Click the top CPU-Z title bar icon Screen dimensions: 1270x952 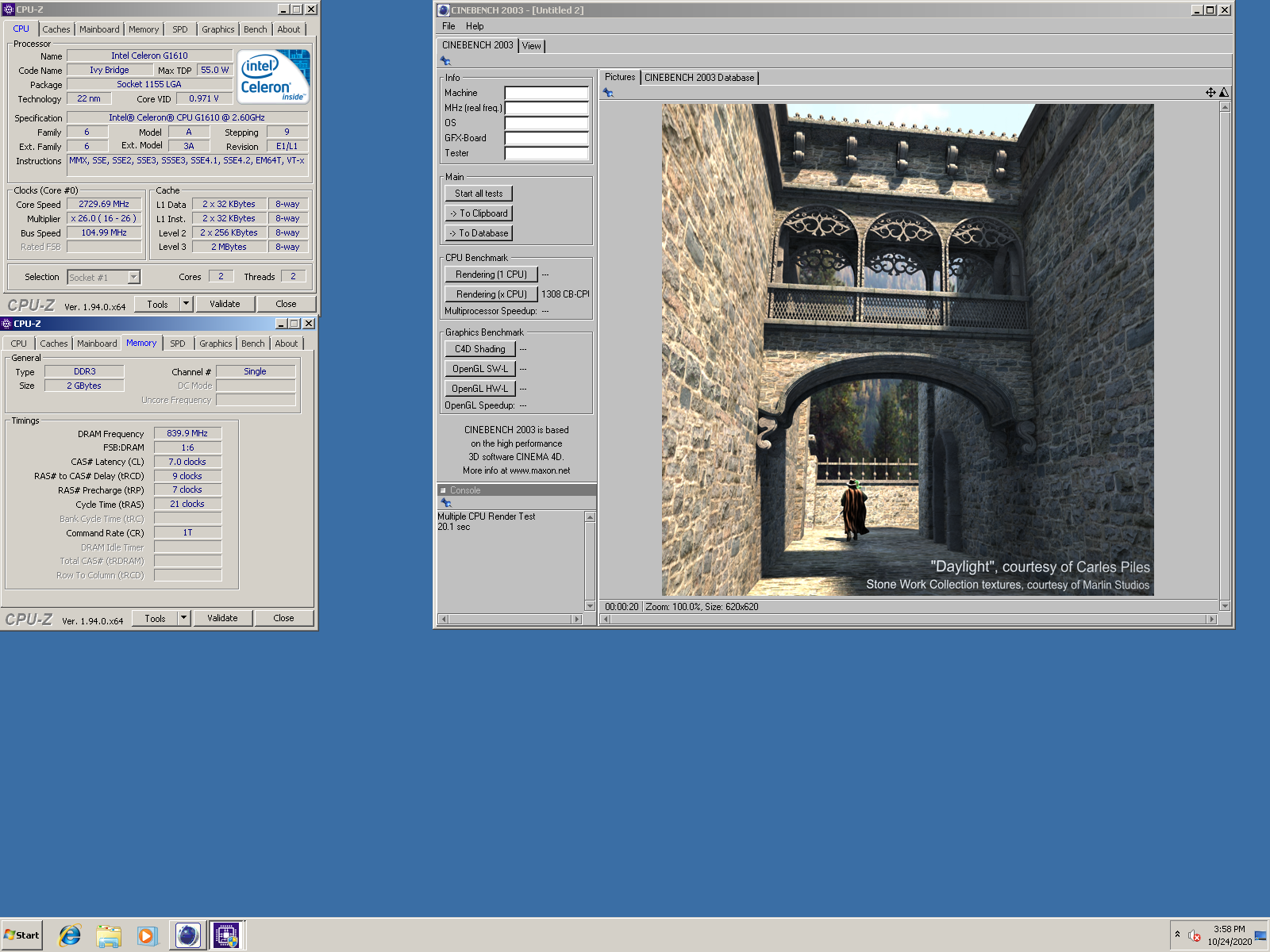pyautogui.click(x=9, y=10)
